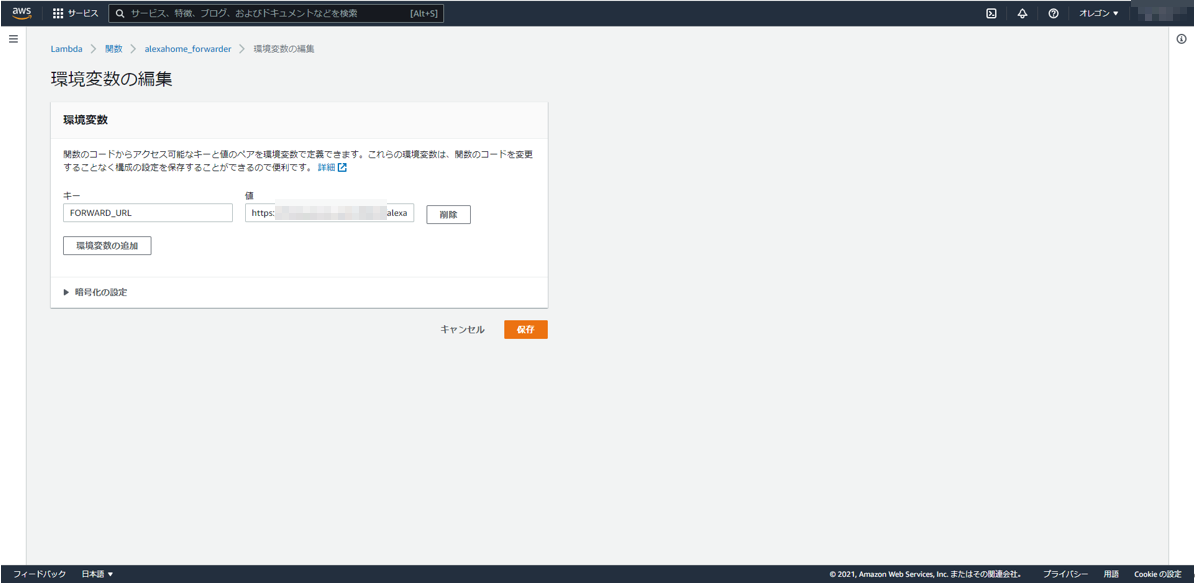1195x584 pixels.
Task: Open the alexahome_forwarder breadcrumb
Action: click(187, 49)
